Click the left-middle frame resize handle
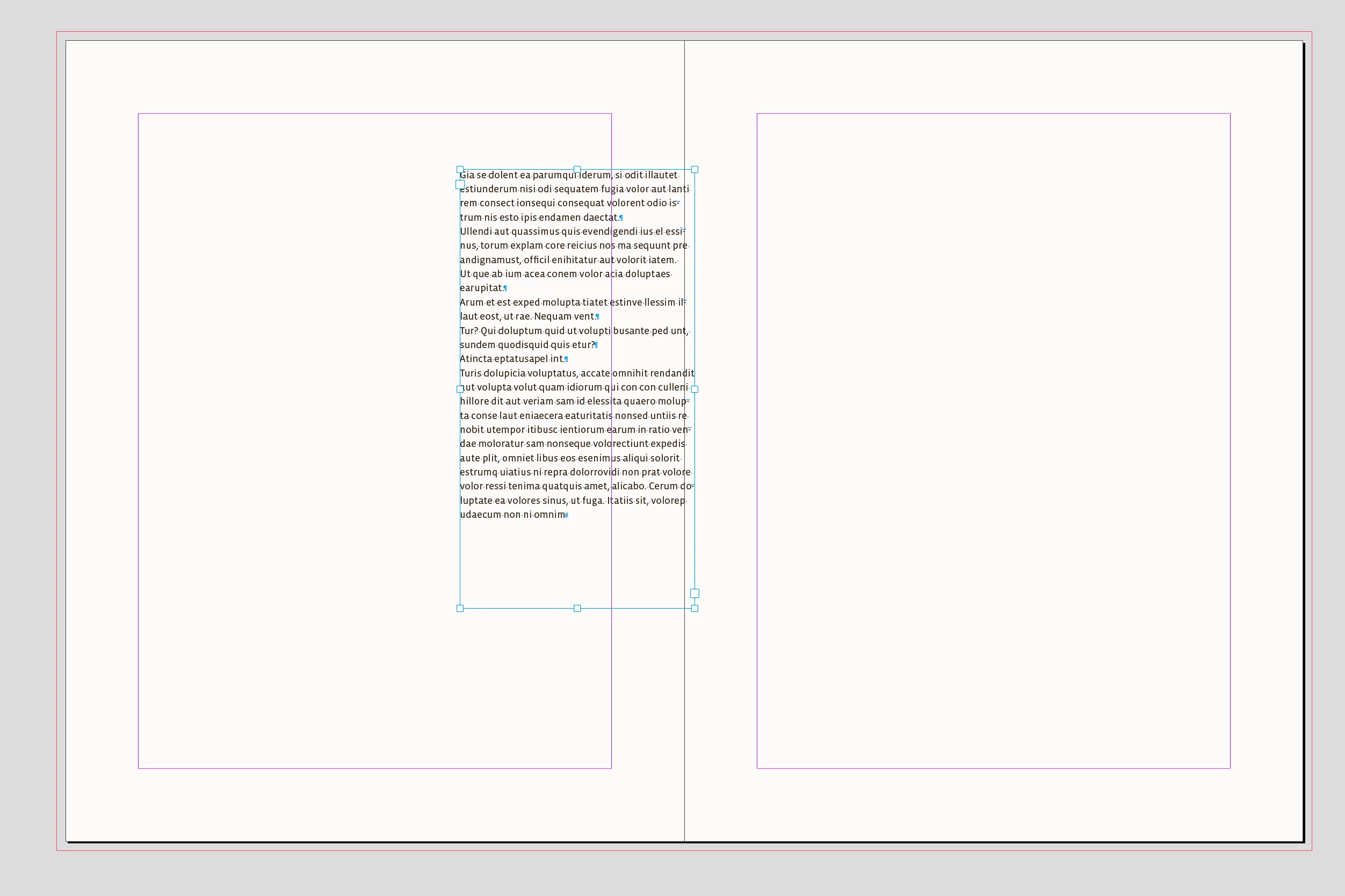 (460, 389)
